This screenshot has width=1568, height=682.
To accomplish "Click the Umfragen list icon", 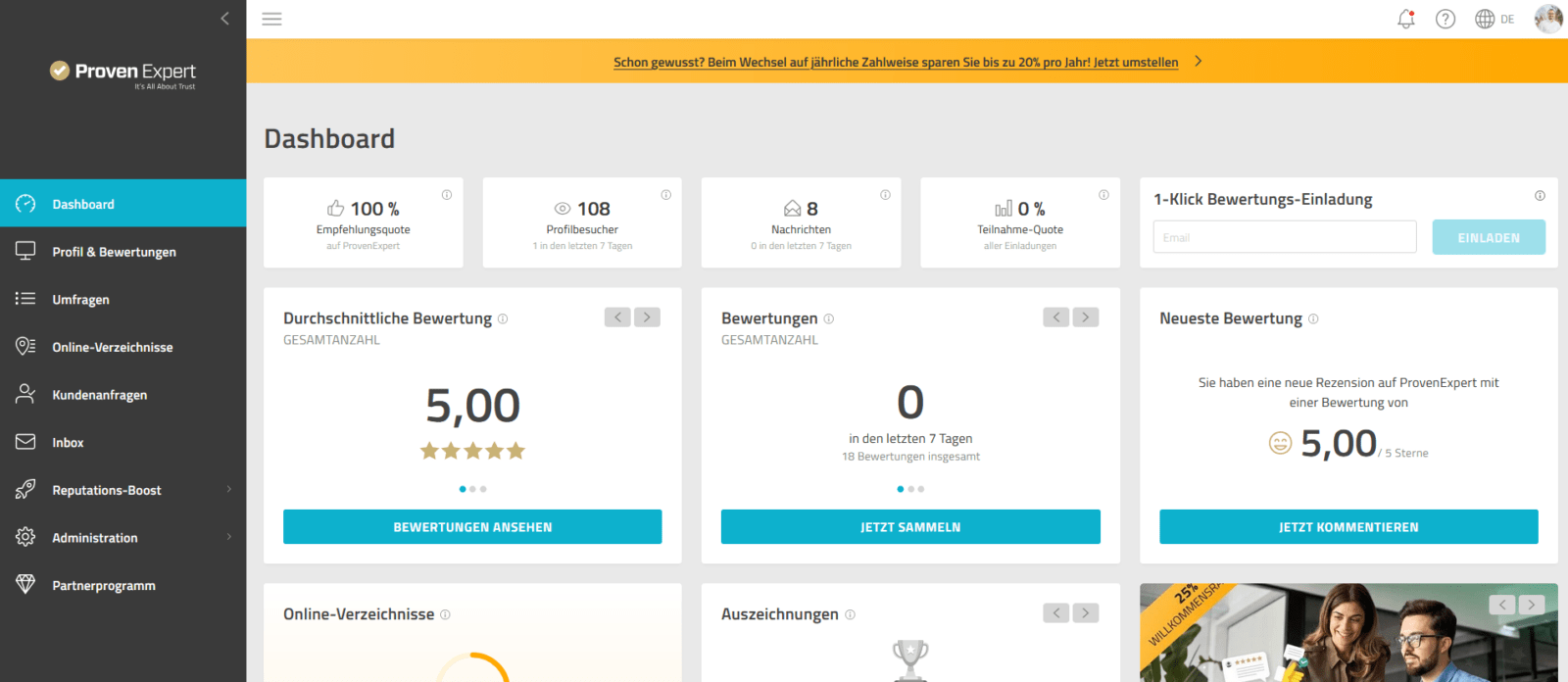I will tap(25, 299).
